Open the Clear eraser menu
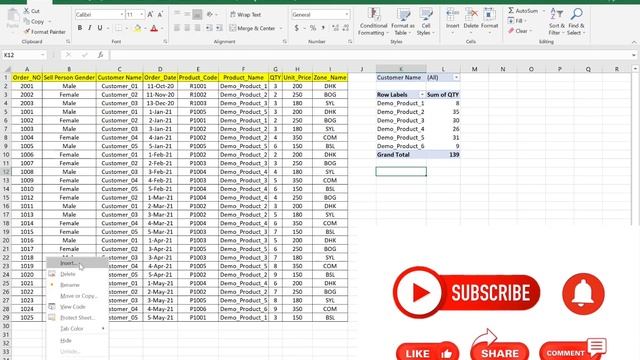This screenshot has height=360, width=640. [519, 31]
